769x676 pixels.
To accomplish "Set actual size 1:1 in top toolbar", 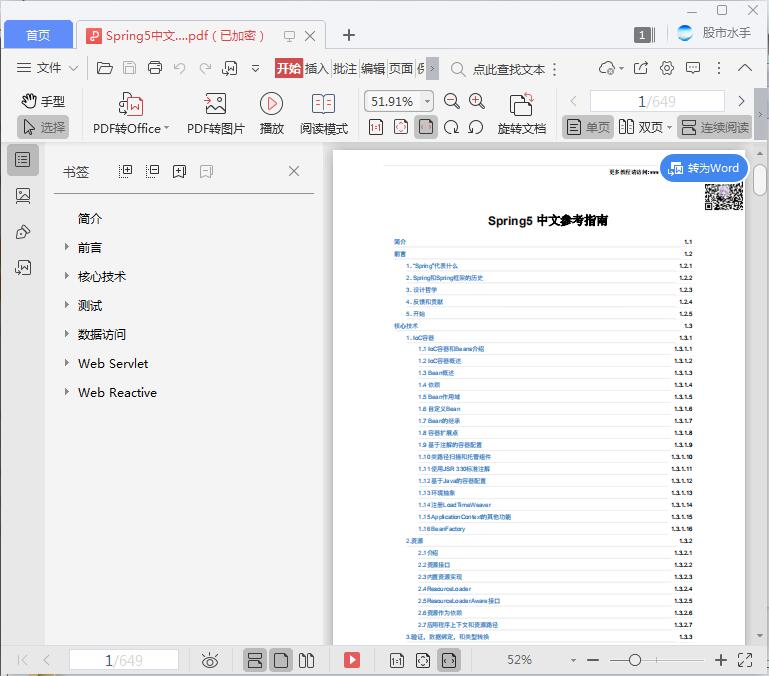I will tap(376, 128).
